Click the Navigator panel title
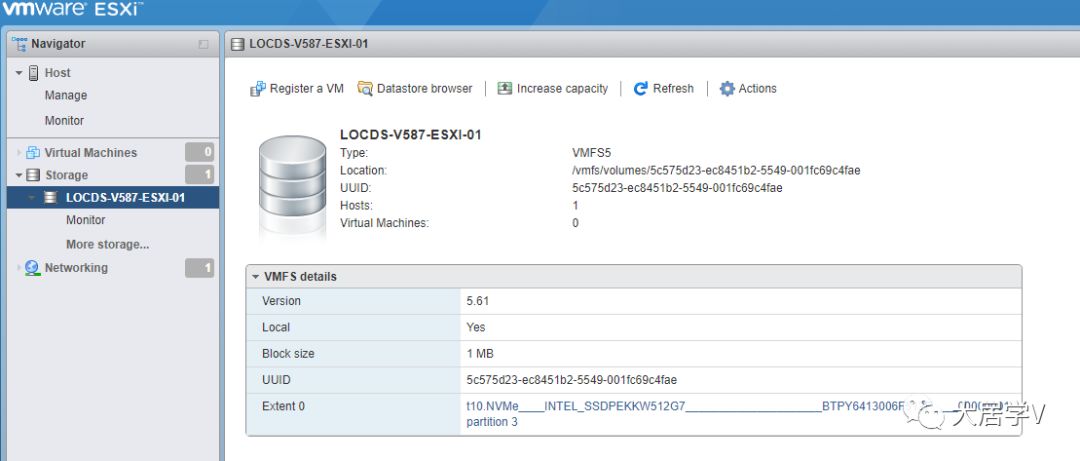This screenshot has height=461, width=1080. pyautogui.click(x=58, y=44)
